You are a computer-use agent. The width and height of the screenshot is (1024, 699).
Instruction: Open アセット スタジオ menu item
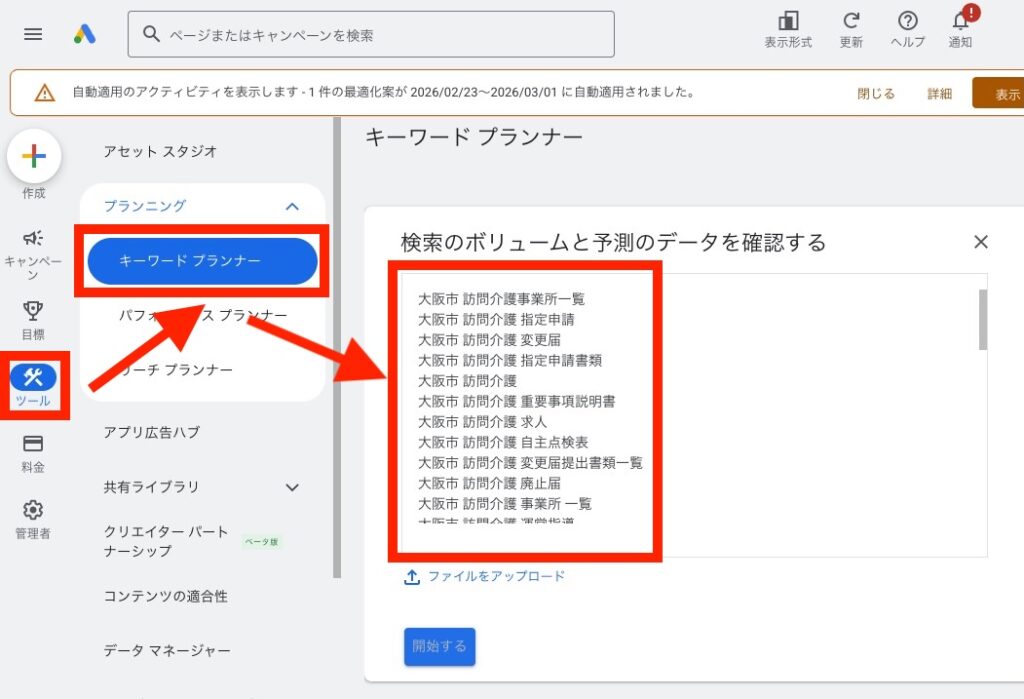click(160, 151)
